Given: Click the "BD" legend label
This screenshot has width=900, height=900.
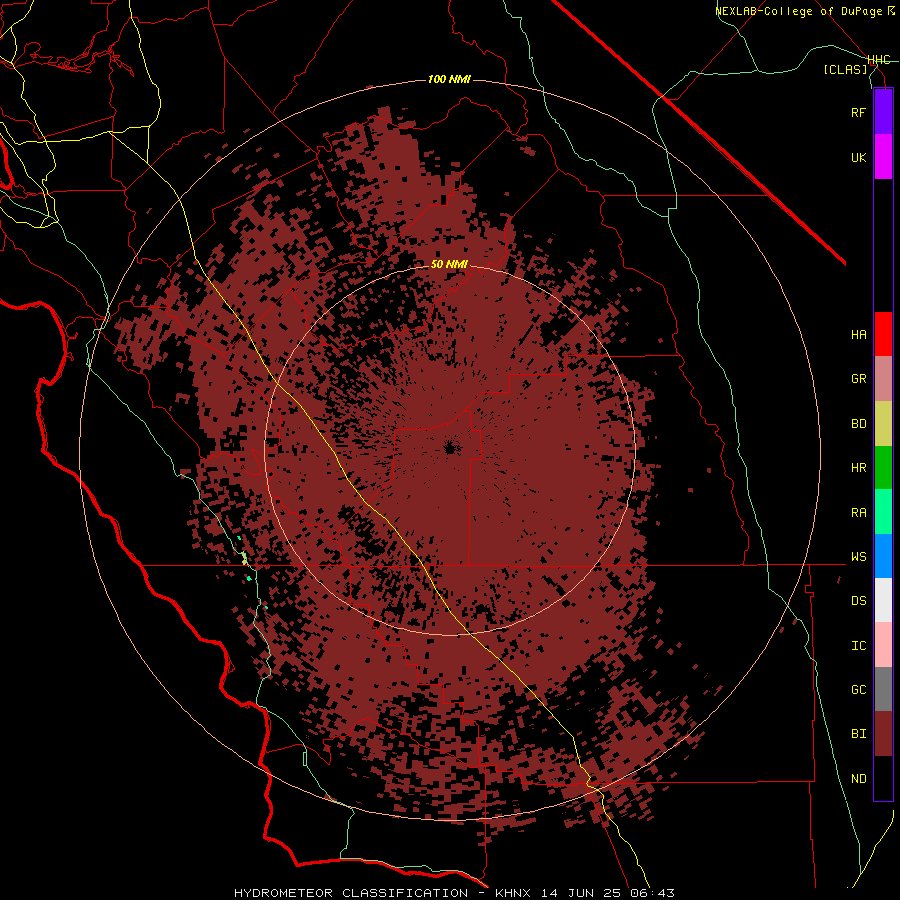Looking at the screenshot, I should click(858, 424).
